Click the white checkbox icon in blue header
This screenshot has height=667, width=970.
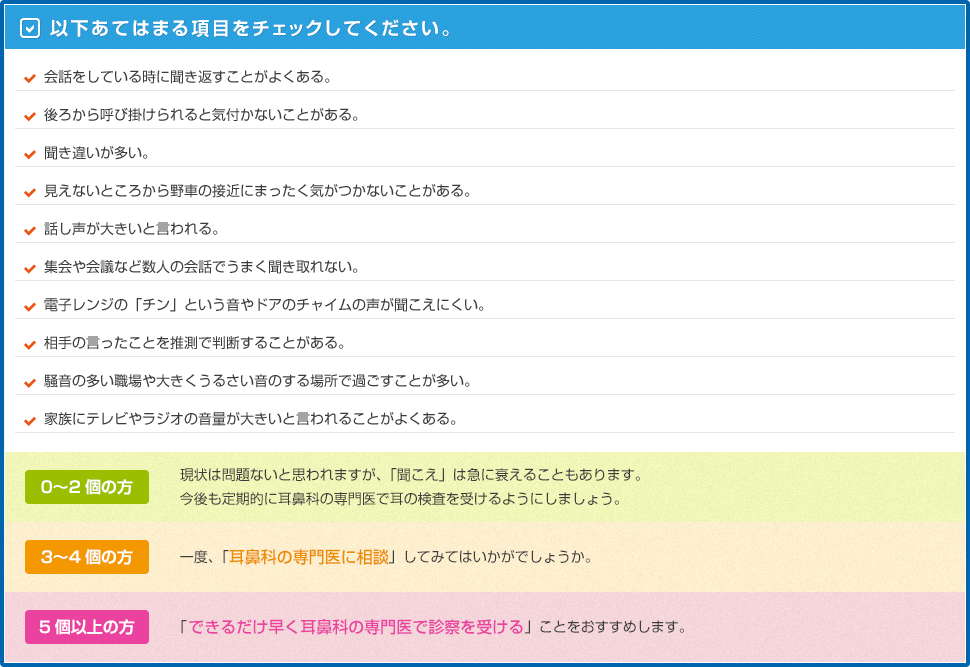(x=31, y=29)
